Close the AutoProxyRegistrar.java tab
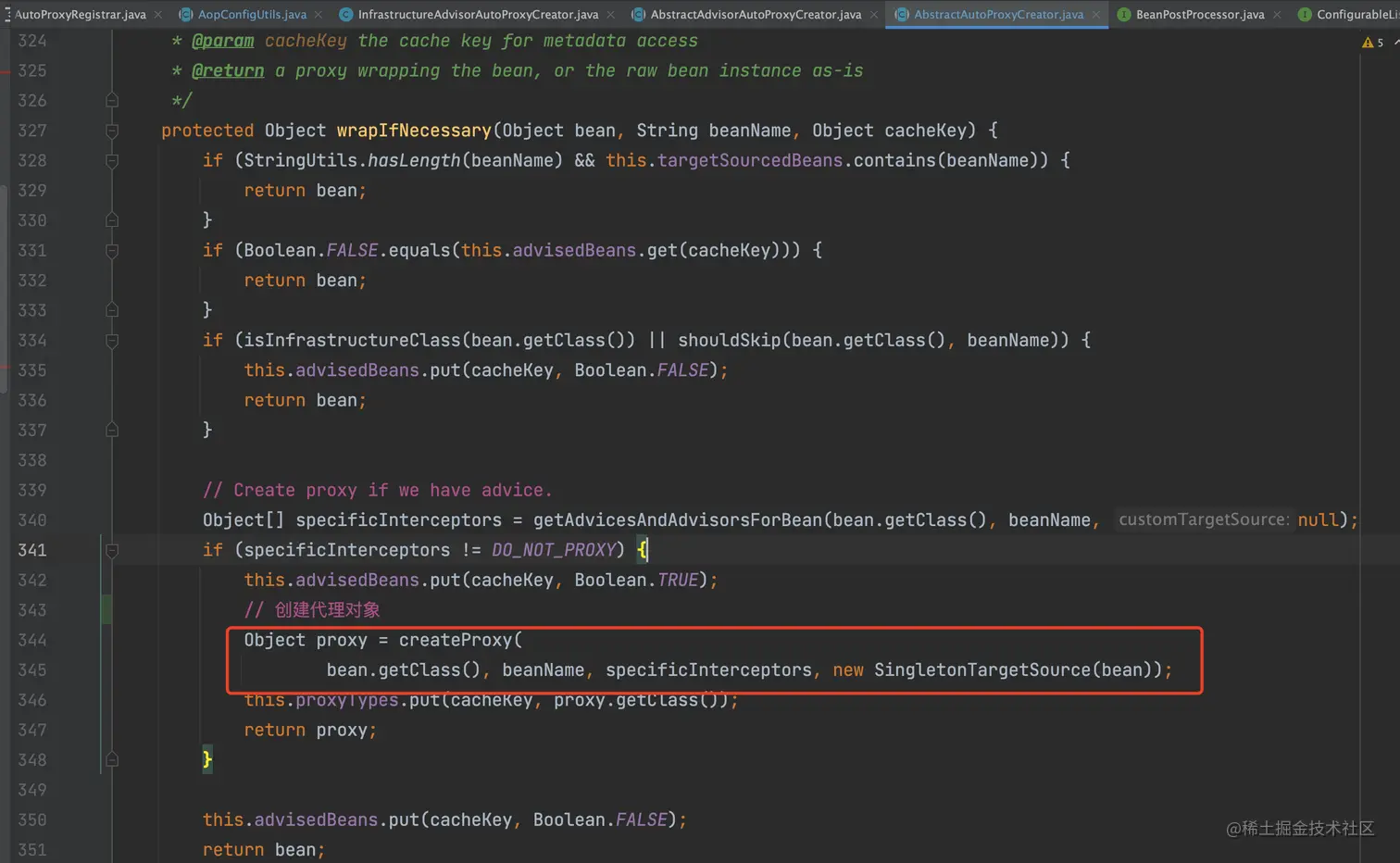Viewport: 1400px width, 863px height. [x=158, y=15]
